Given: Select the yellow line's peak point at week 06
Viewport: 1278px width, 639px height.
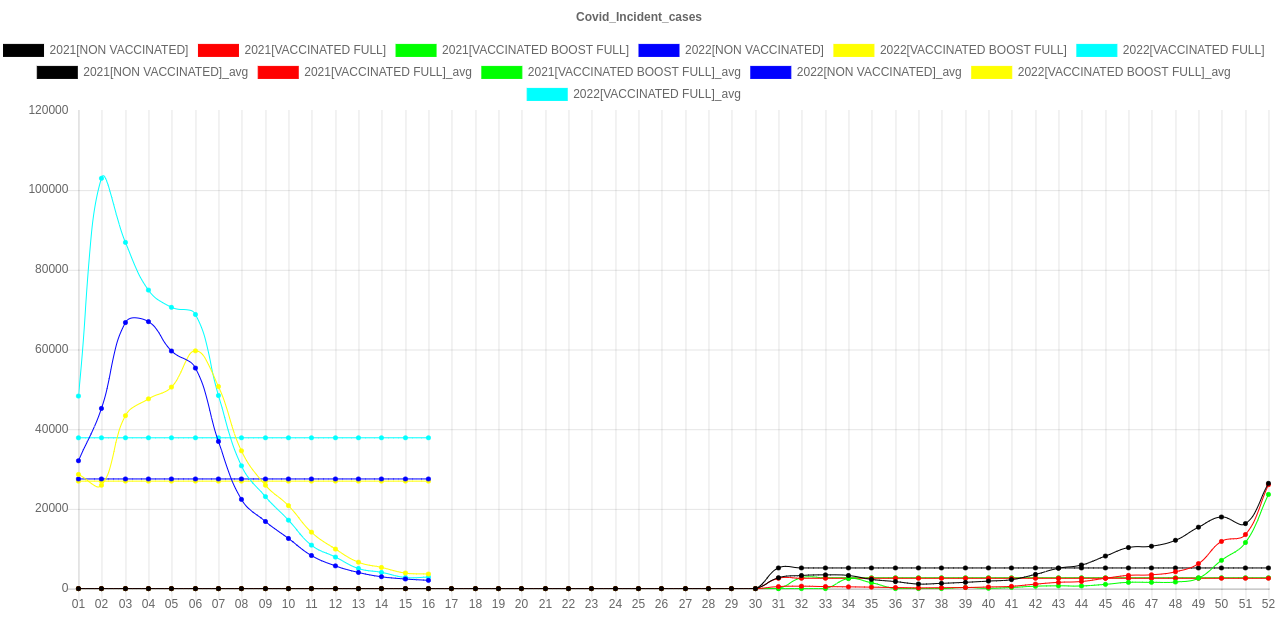Looking at the screenshot, I should point(195,351).
